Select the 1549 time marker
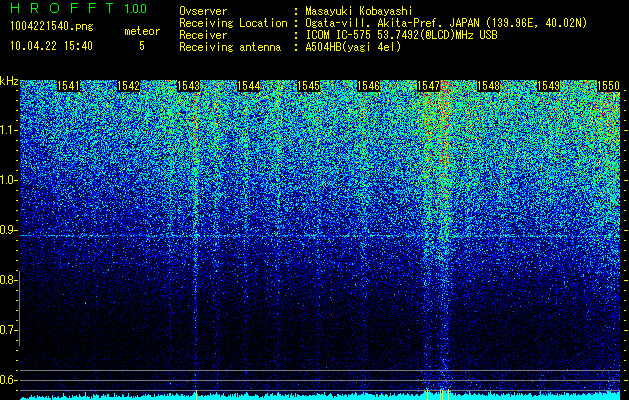 [x=548, y=86]
